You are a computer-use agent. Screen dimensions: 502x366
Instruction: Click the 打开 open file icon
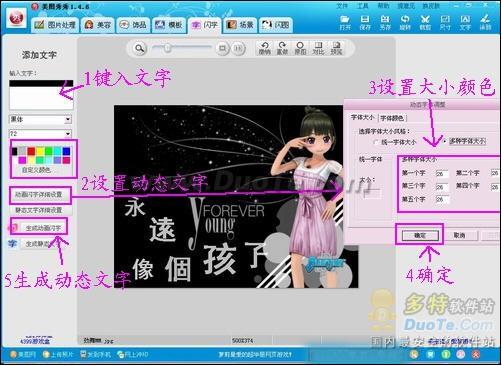[x=345, y=22]
